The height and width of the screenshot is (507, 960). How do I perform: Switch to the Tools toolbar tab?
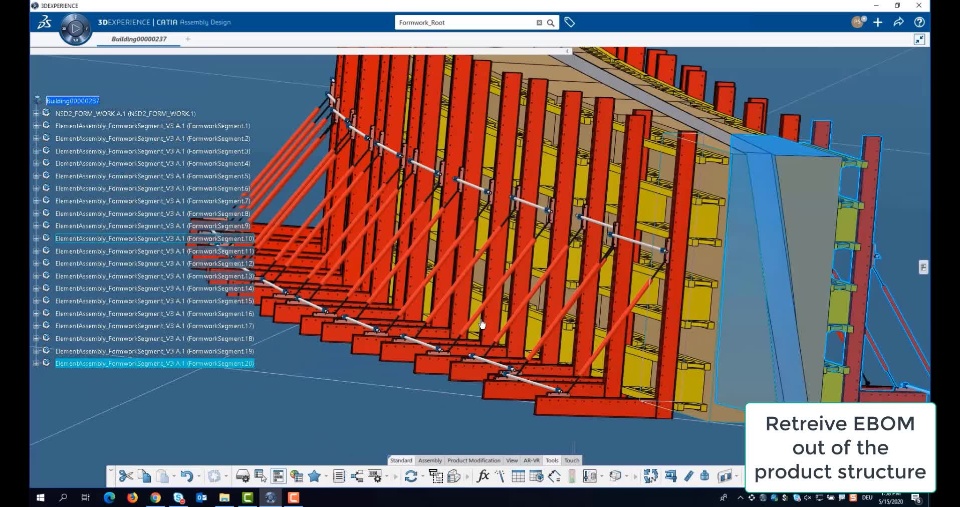point(552,460)
